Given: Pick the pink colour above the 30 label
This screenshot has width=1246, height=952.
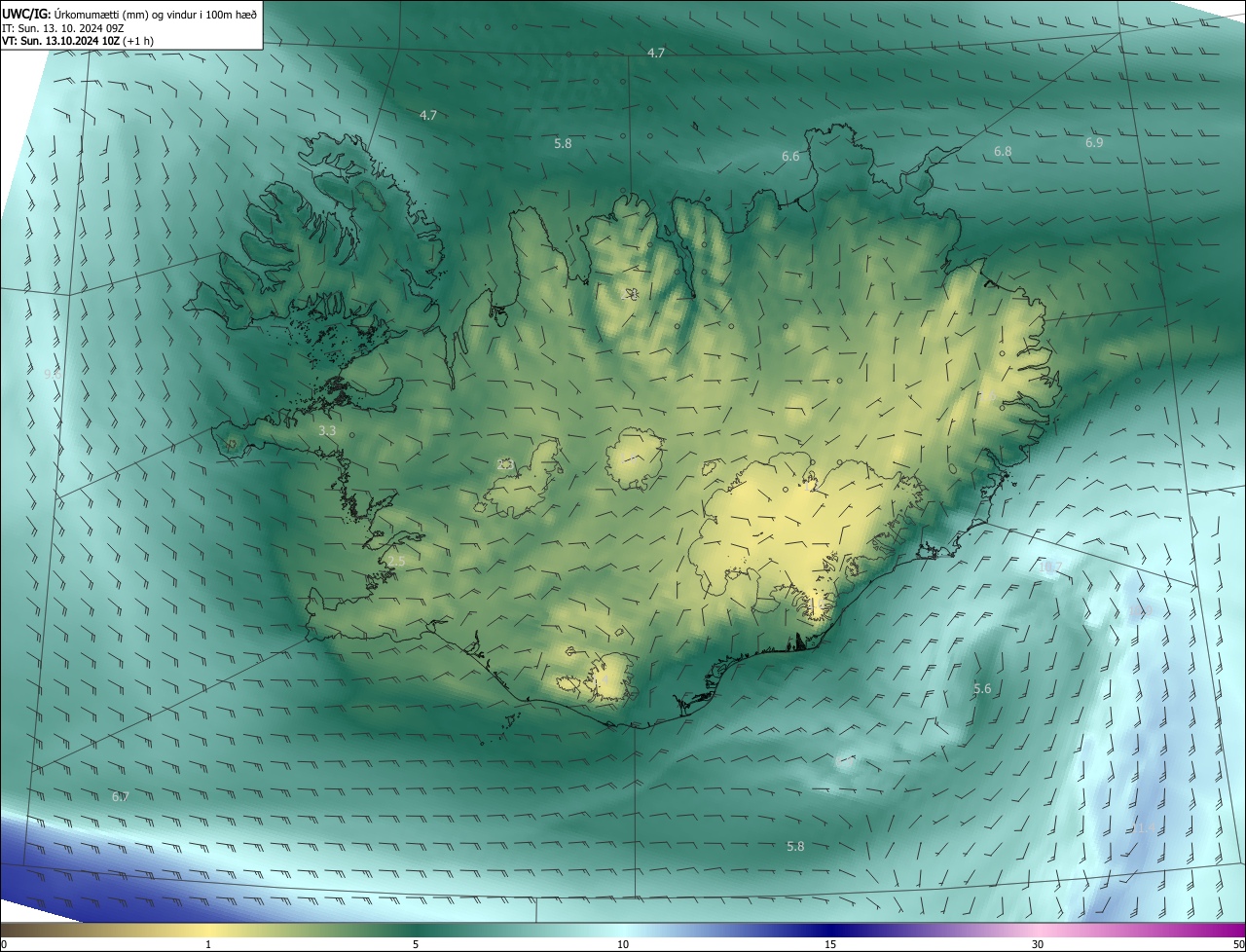Looking at the screenshot, I should point(1038,930).
